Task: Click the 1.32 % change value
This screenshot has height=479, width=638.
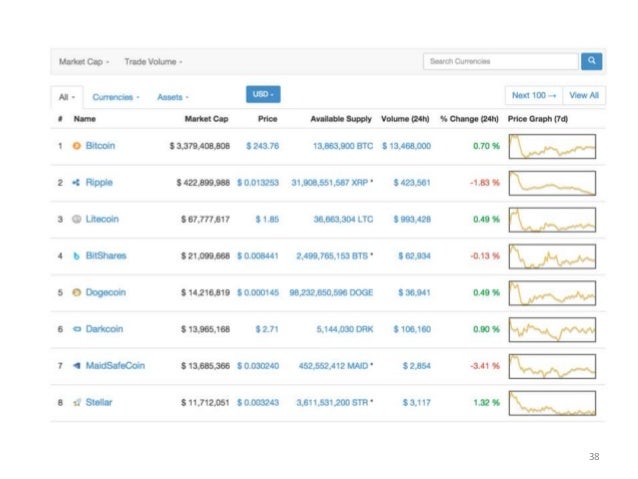Action: click(x=486, y=402)
